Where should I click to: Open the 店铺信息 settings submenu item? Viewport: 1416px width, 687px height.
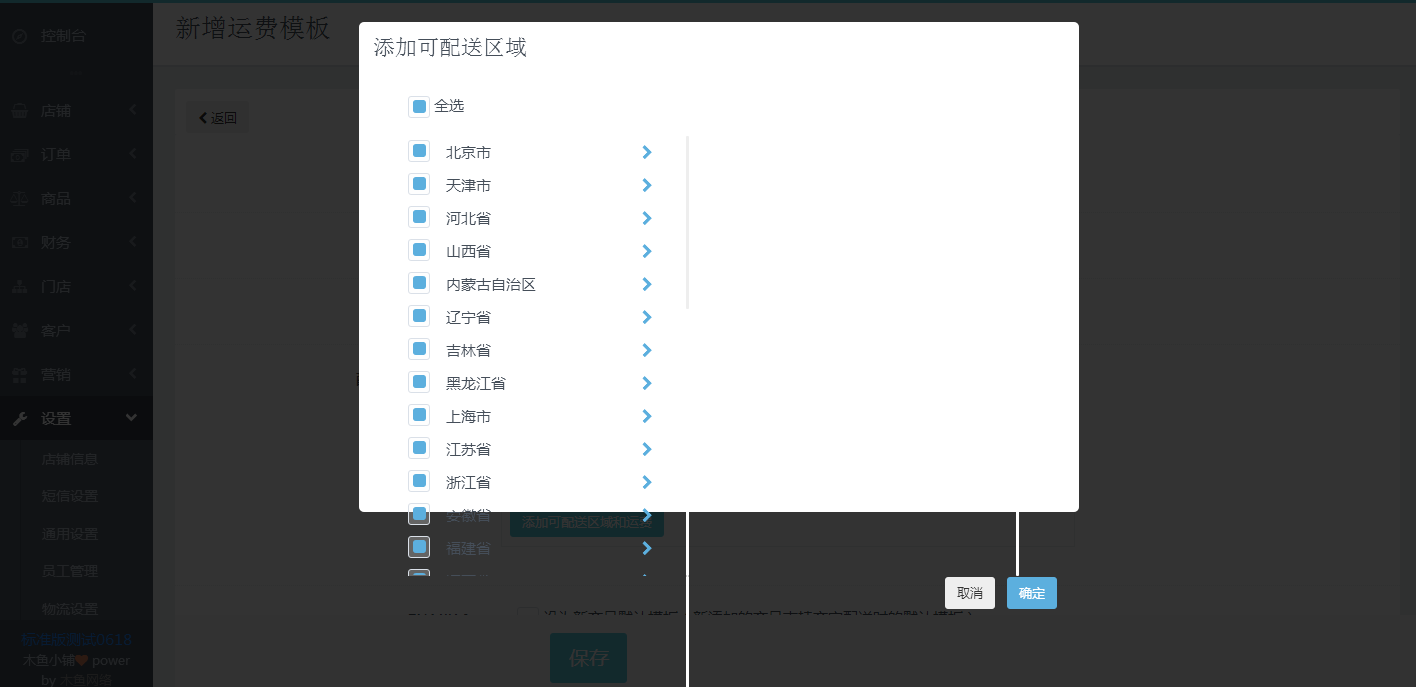[x=70, y=459]
